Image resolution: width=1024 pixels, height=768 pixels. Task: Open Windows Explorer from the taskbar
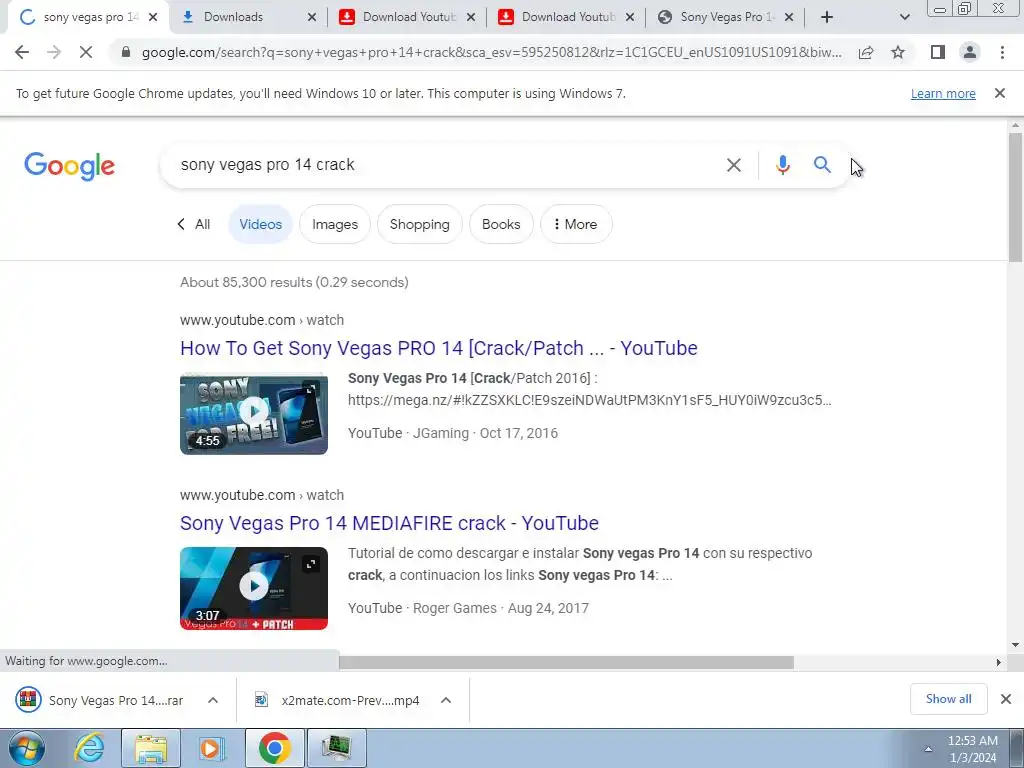pos(151,748)
